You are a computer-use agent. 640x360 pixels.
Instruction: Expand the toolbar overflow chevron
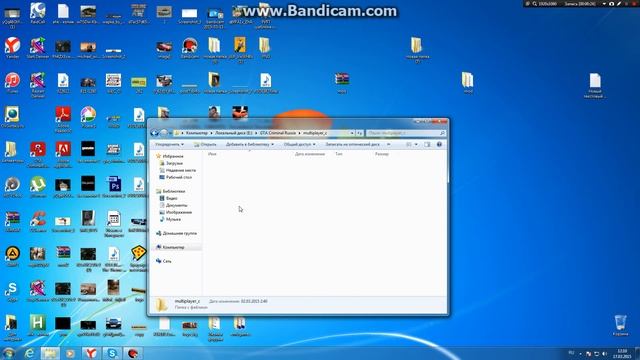point(388,144)
